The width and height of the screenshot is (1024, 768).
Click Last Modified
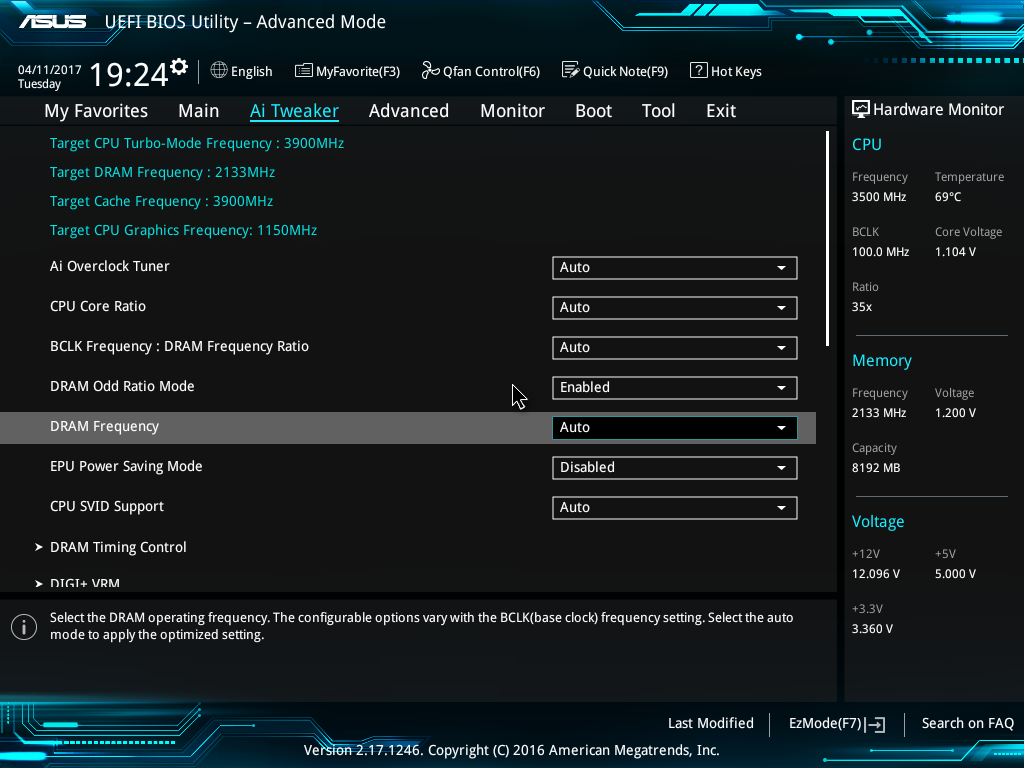711,723
